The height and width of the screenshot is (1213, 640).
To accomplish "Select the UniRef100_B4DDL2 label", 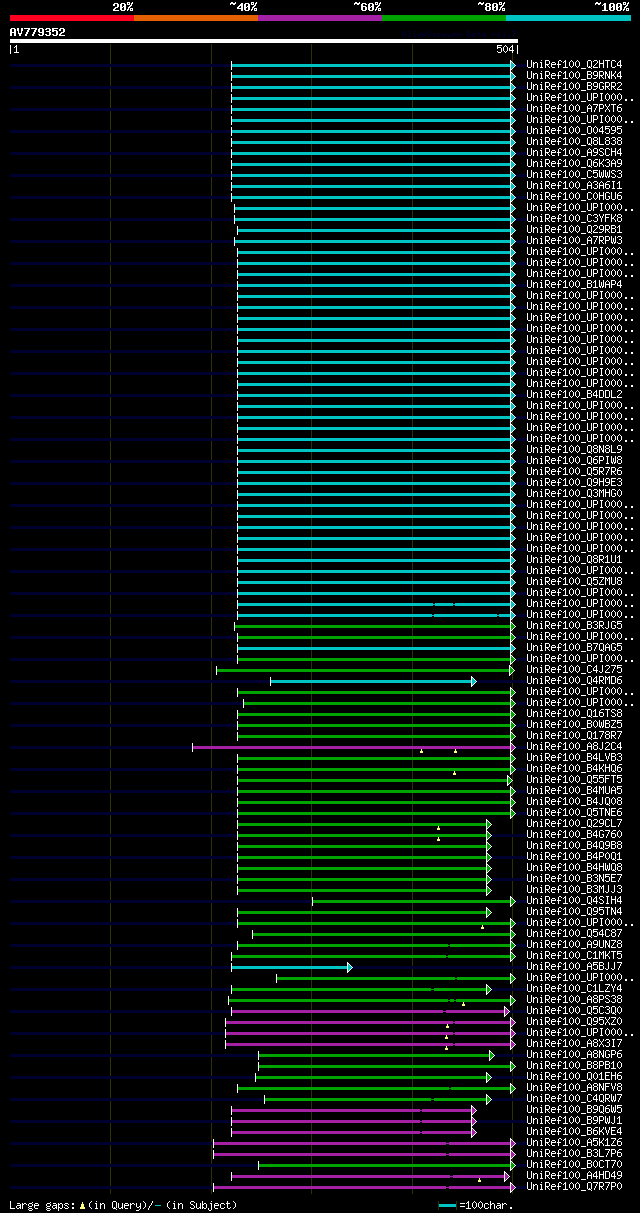I will (574, 394).
